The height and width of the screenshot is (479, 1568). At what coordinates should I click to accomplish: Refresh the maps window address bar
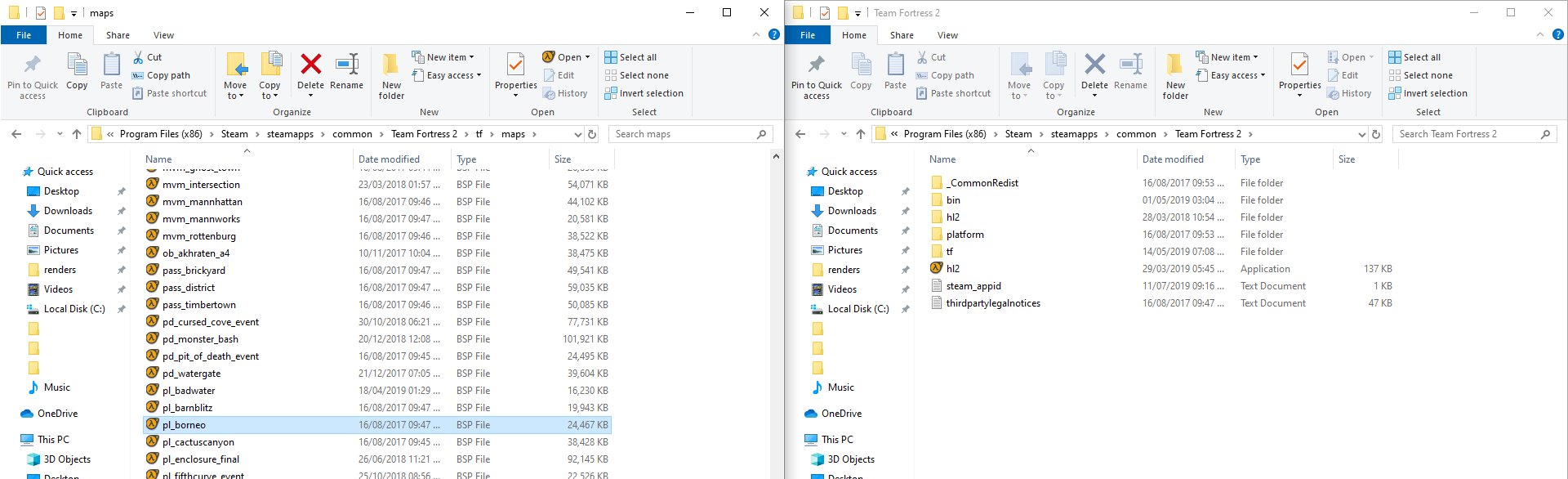592,134
